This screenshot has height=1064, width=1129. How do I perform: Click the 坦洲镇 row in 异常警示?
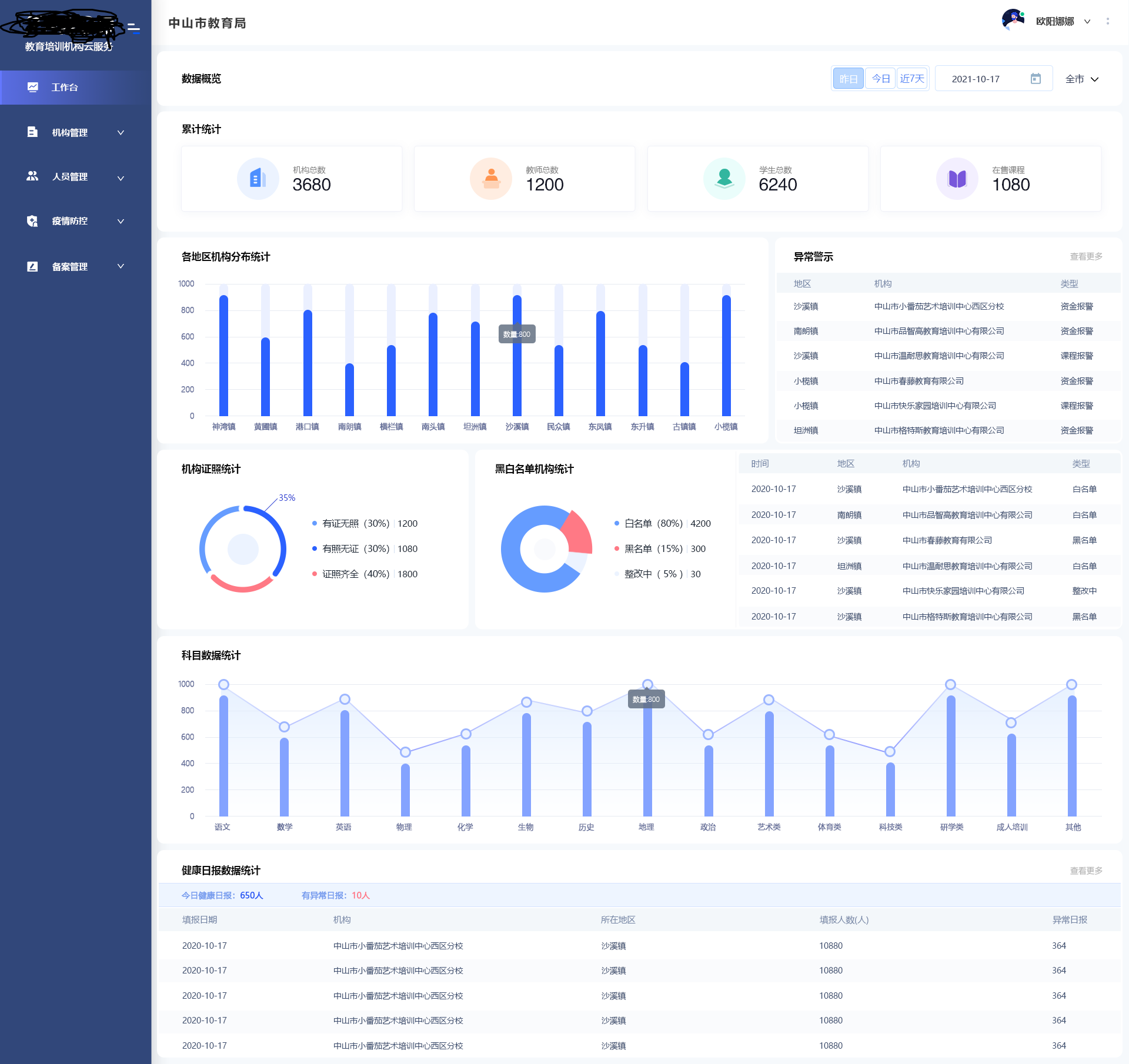[948, 430]
